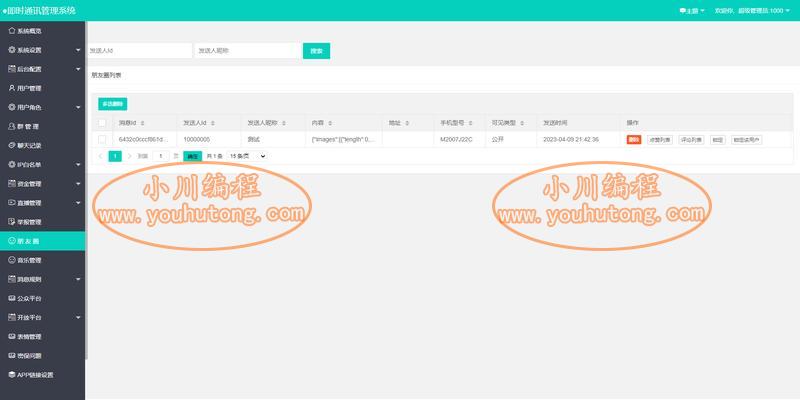Expand the 后台配置 sidebar submenu arrow
The width and height of the screenshot is (800, 400).
(78, 69)
